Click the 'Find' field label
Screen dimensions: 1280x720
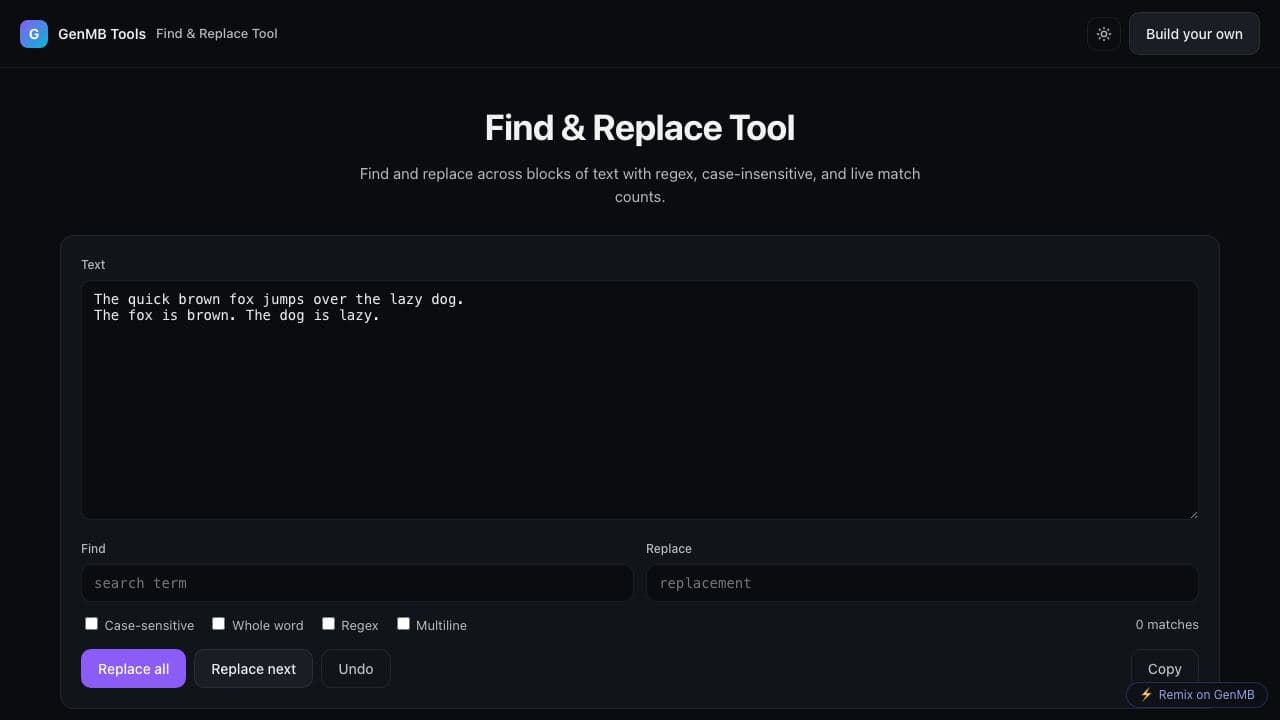(x=93, y=549)
